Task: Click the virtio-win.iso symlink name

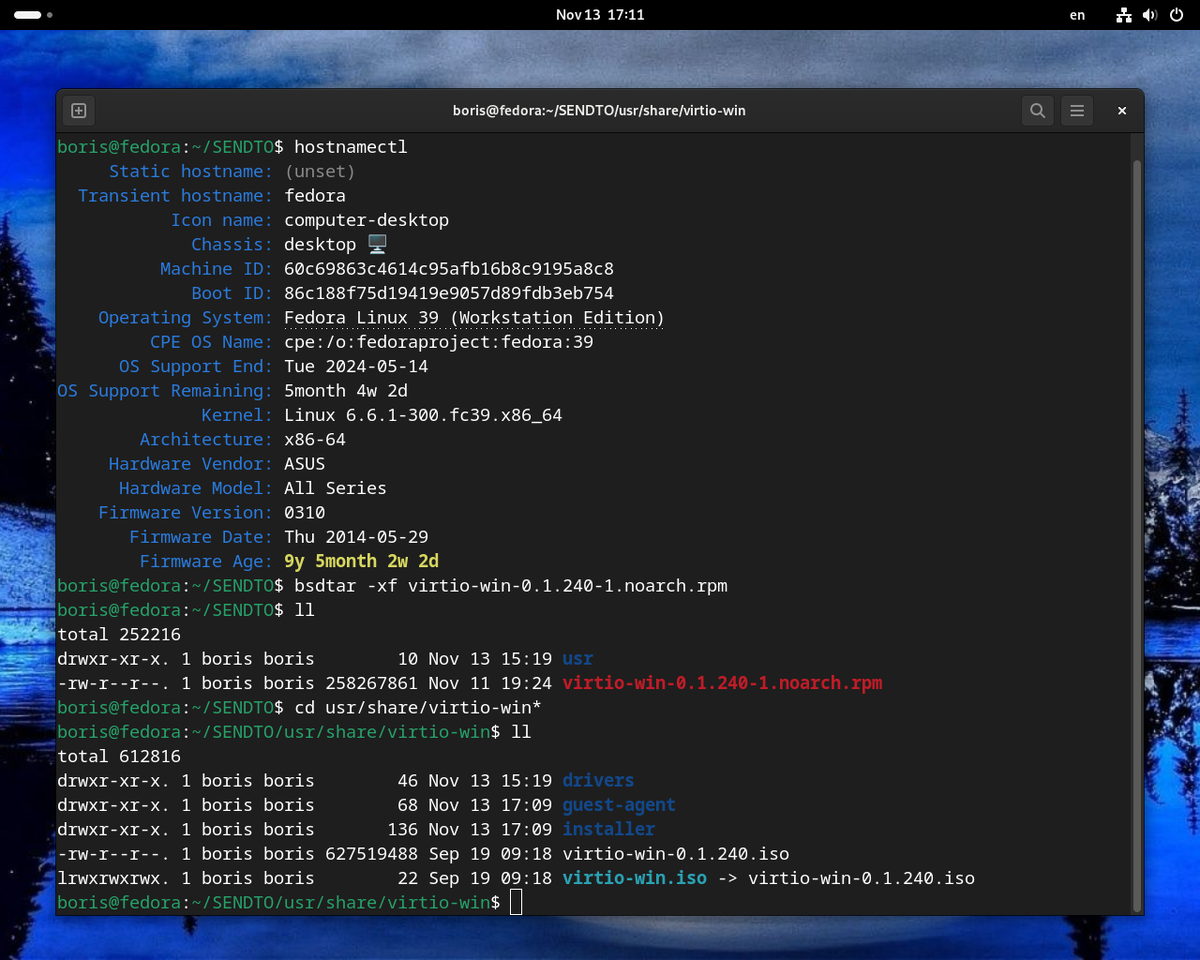Action: coord(634,877)
